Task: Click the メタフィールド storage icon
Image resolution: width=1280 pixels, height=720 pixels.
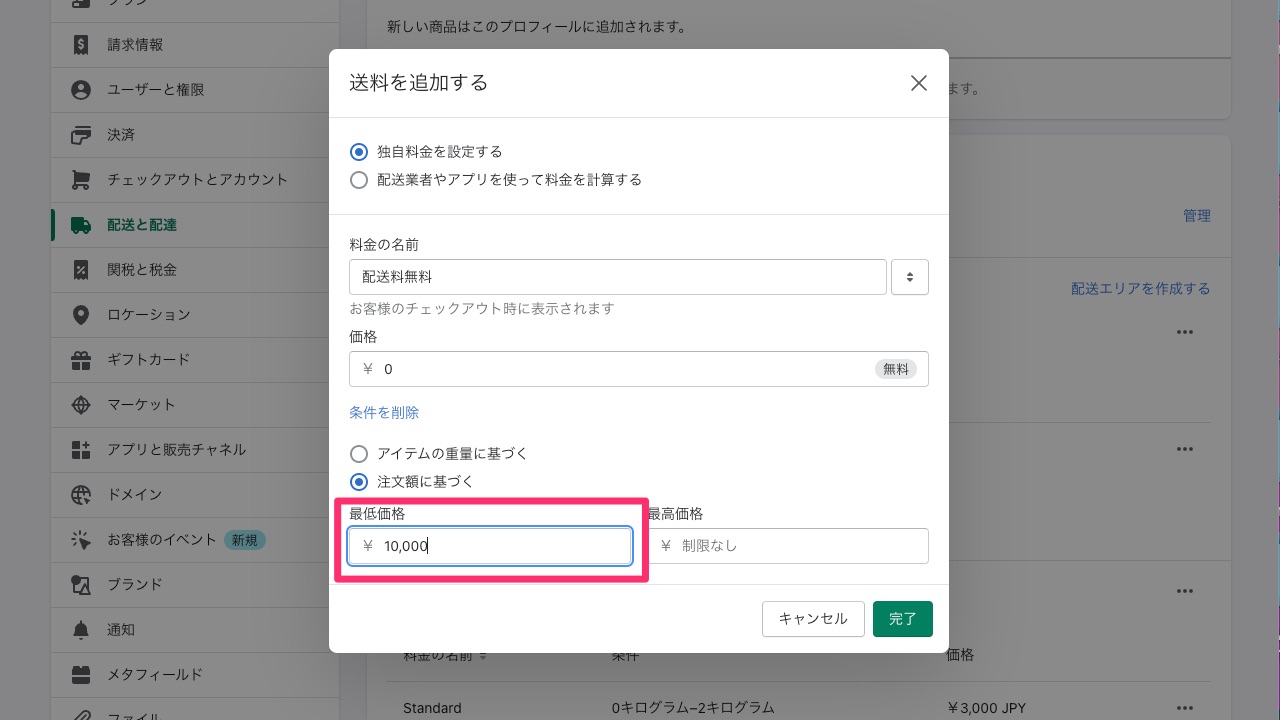Action: point(81,675)
